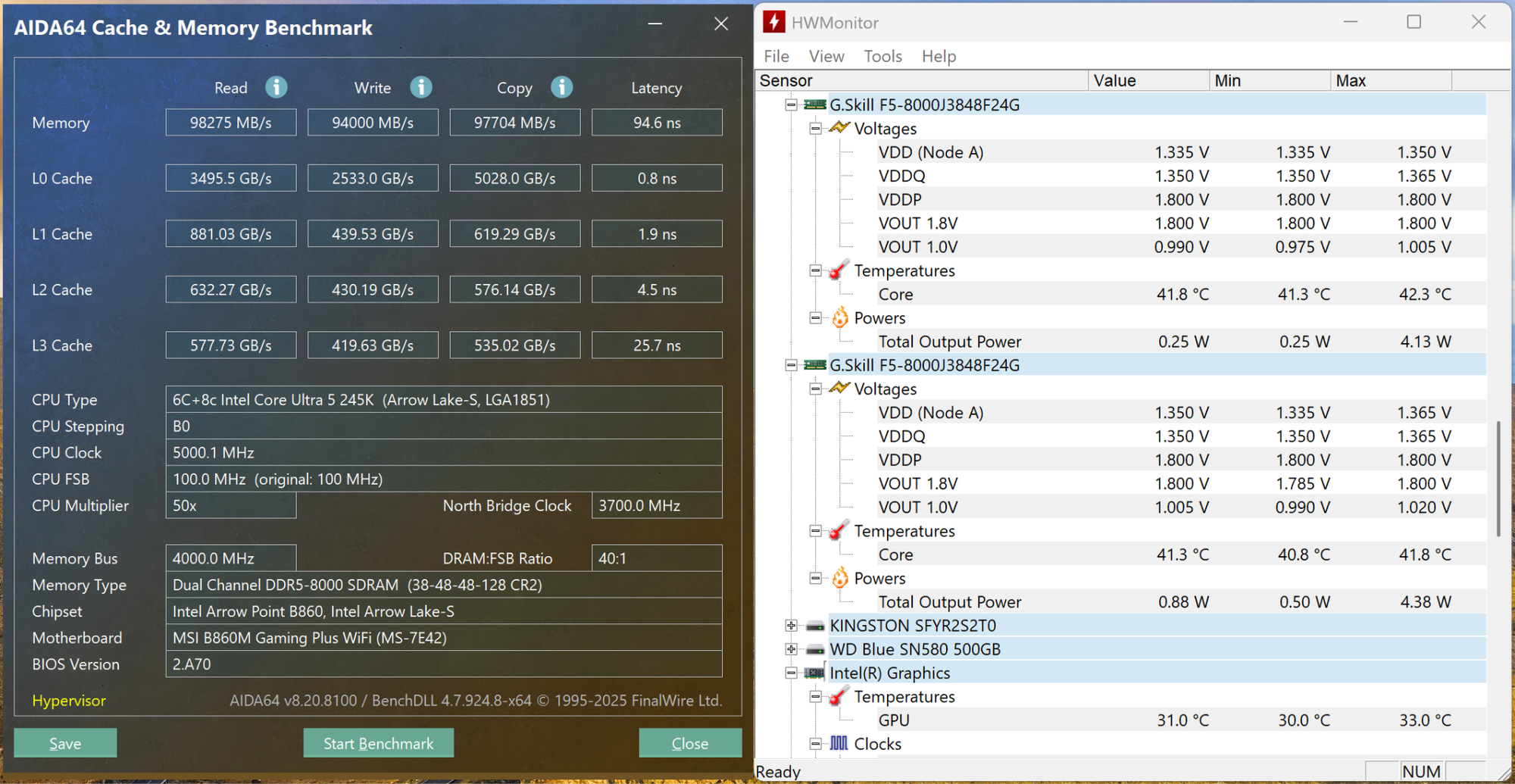1515x784 pixels.
Task: Collapse the Intel(R) Graphics tree node
Action: pos(792,673)
